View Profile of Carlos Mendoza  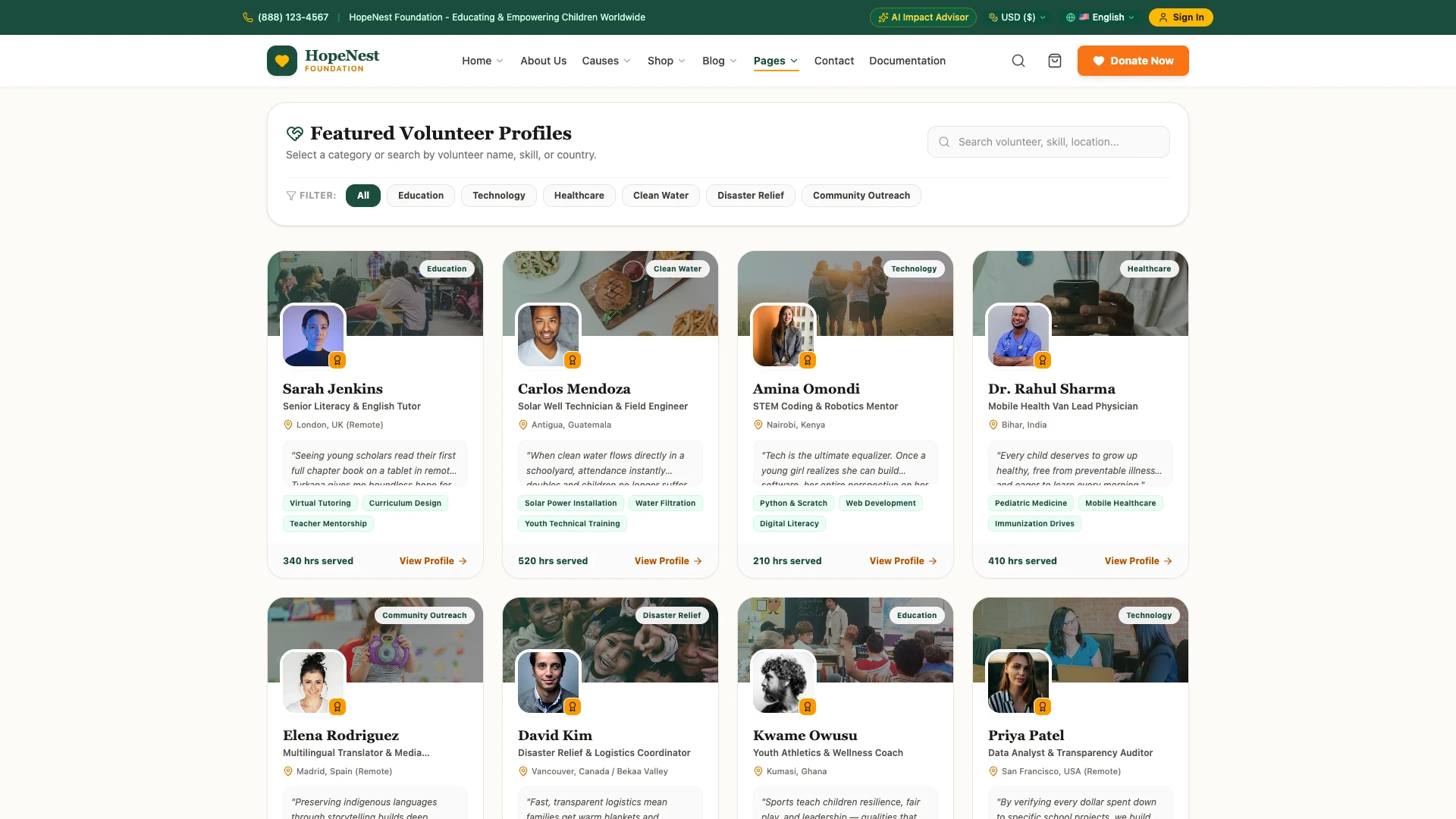(668, 561)
